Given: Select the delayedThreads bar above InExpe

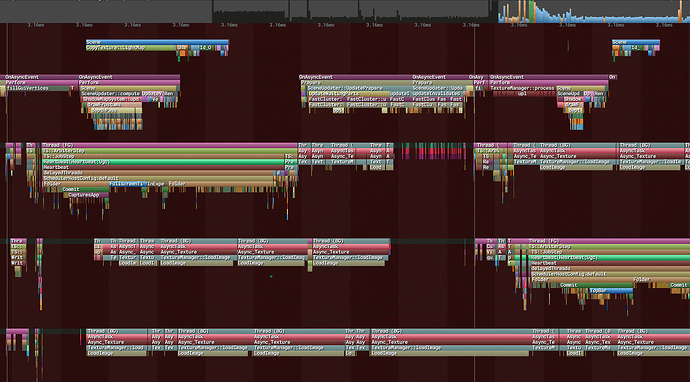Looking at the screenshot, I should point(158,173).
